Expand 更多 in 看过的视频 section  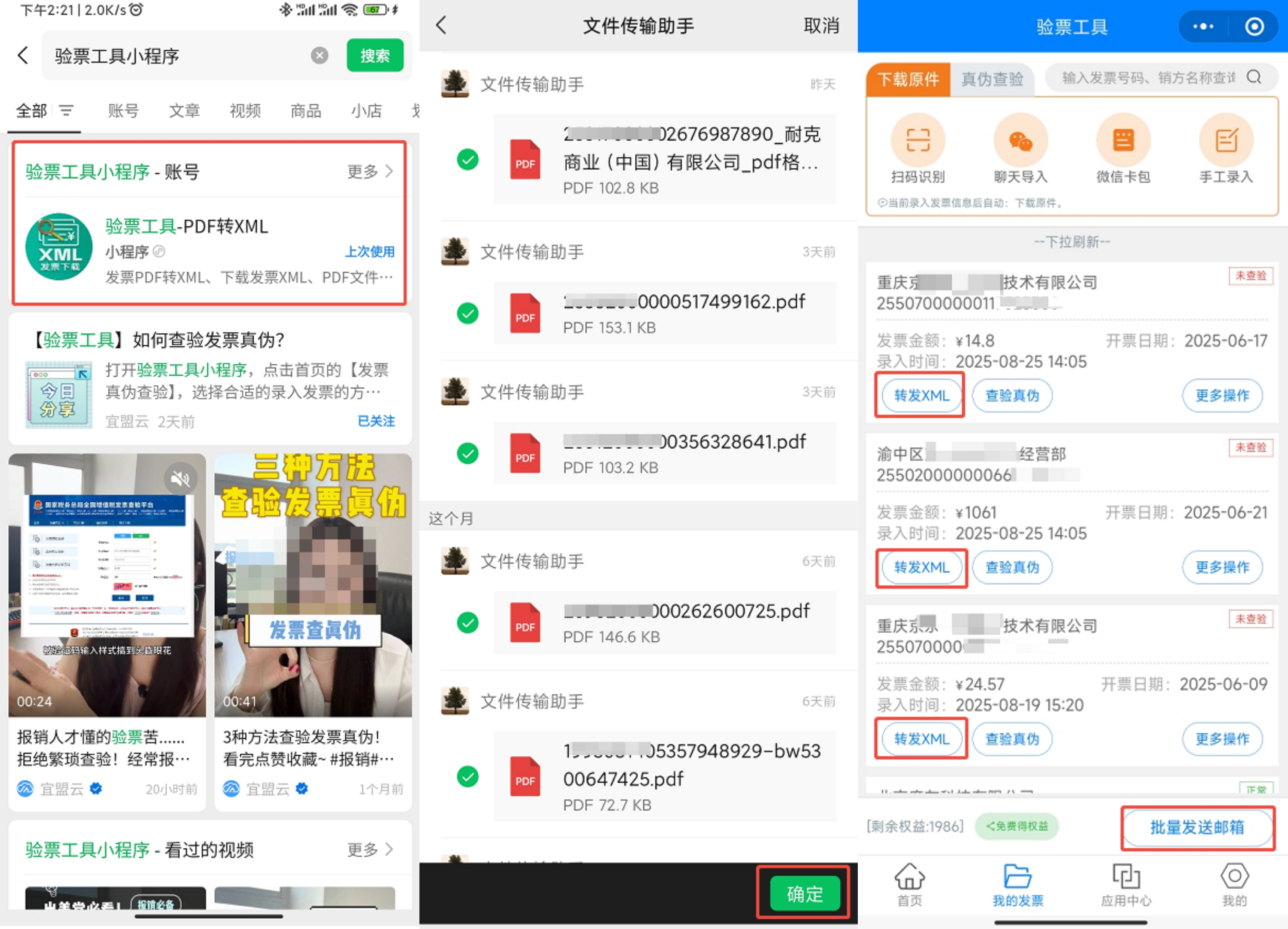click(370, 849)
